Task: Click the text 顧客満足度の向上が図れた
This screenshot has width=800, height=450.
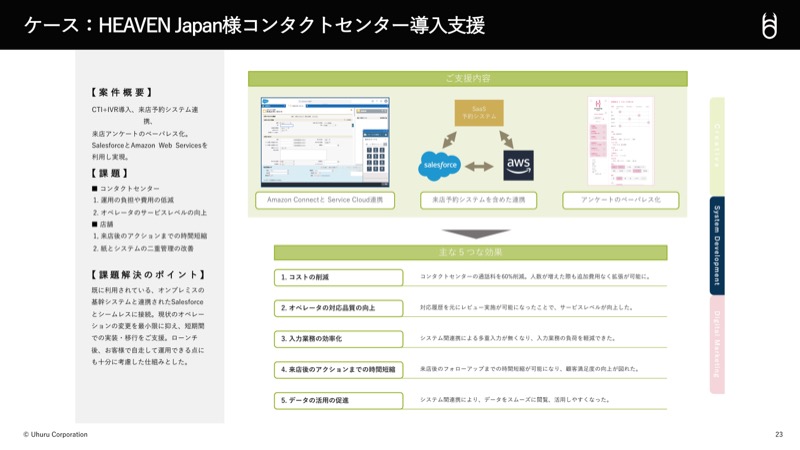Action: 602,369
